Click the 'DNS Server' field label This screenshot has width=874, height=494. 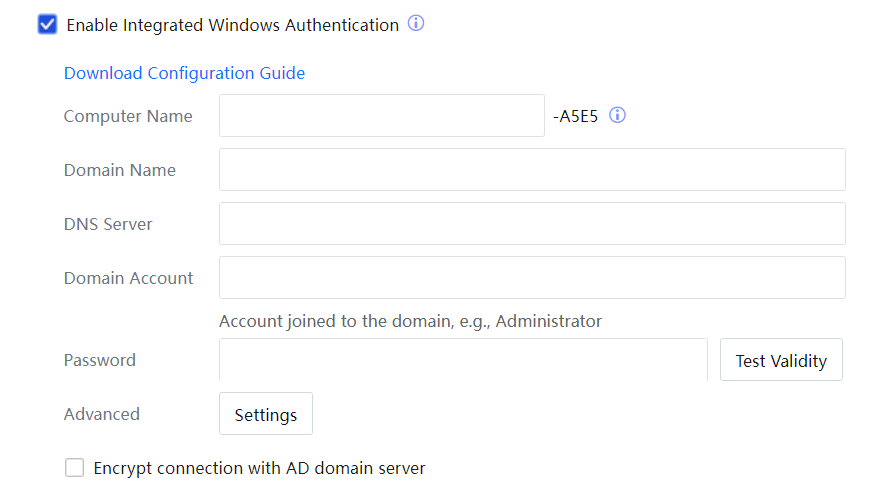(108, 224)
